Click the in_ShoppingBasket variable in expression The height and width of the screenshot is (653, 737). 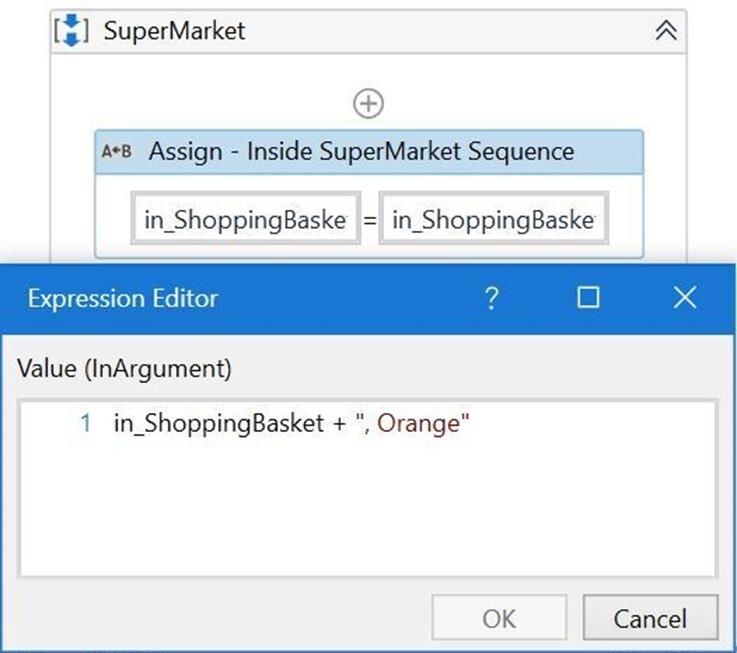pos(219,424)
